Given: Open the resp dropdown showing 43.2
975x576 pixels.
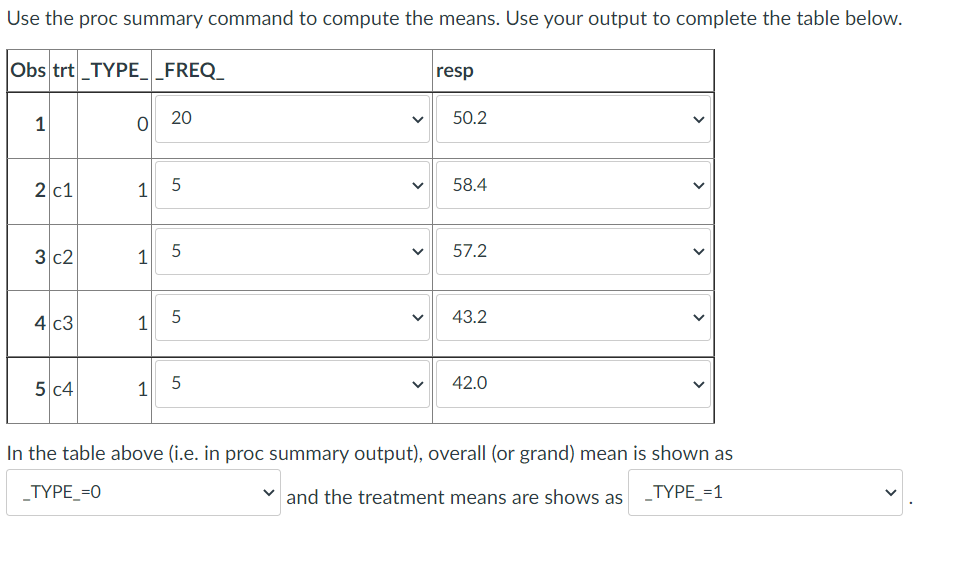Looking at the screenshot, I should (x=572, y=317).
